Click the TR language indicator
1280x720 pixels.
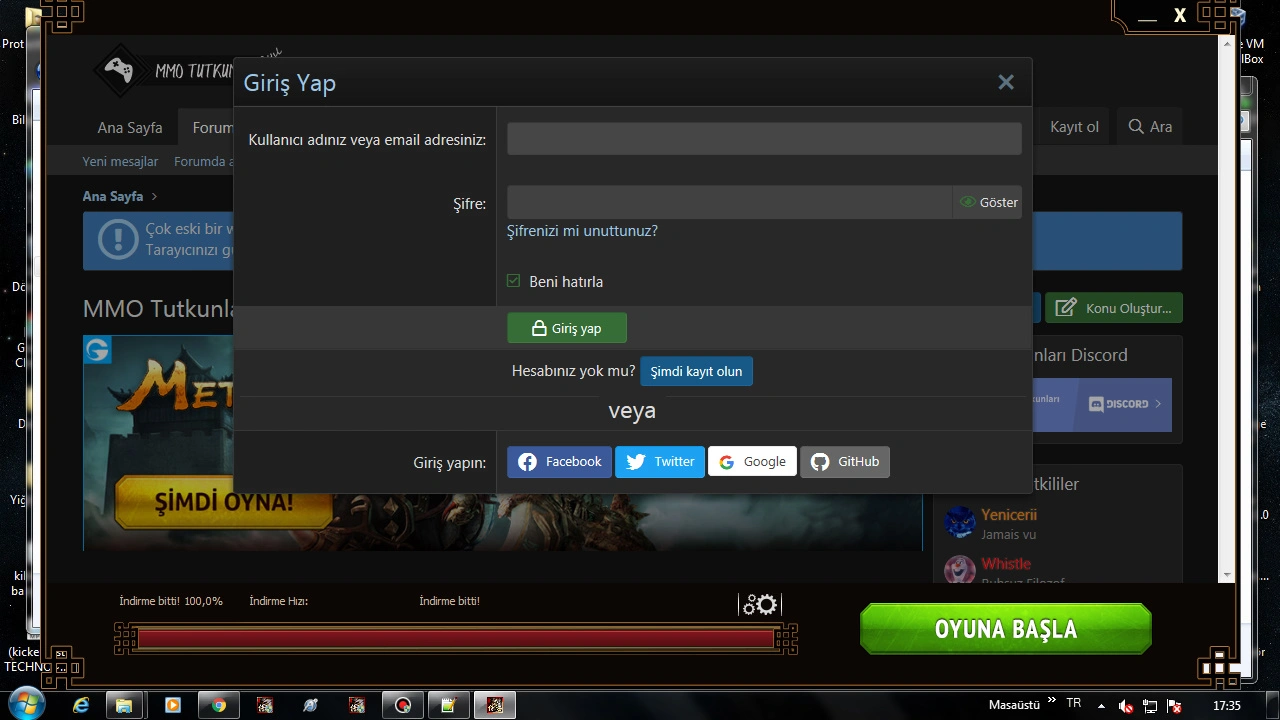pos(1074,704)
